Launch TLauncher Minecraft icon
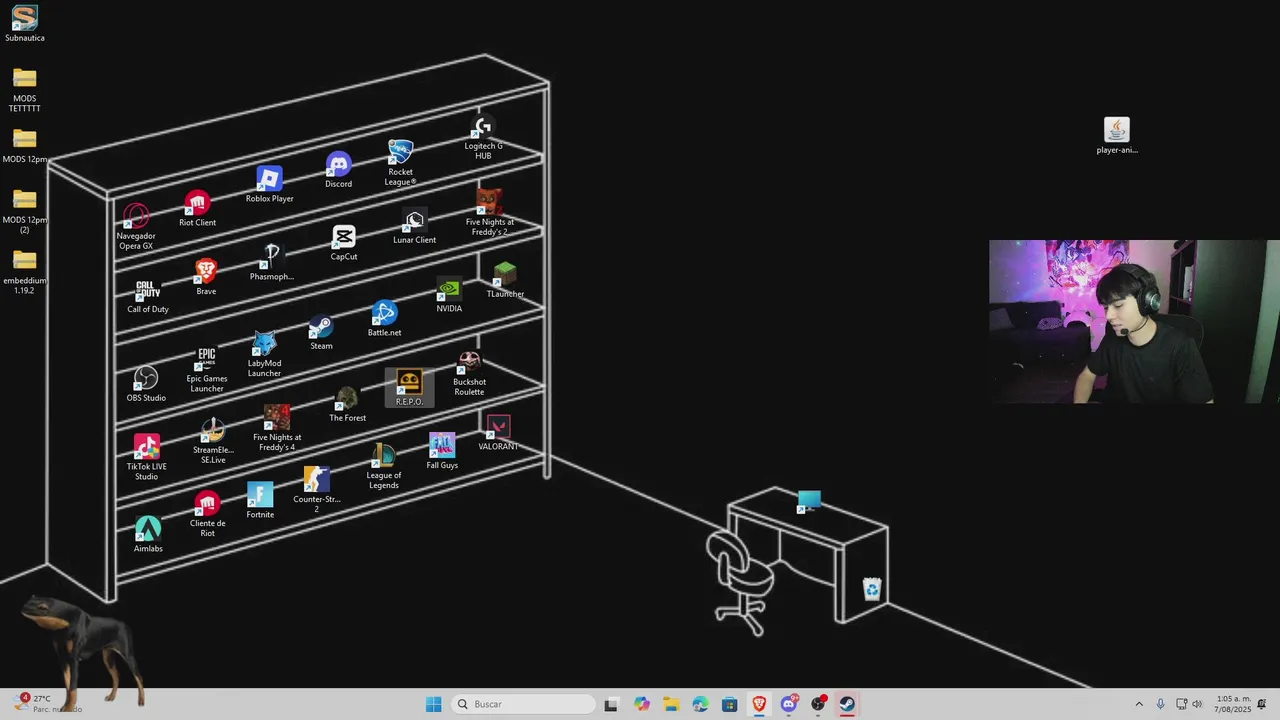The width and height of the screenshot is (1280, 720). 505,280
